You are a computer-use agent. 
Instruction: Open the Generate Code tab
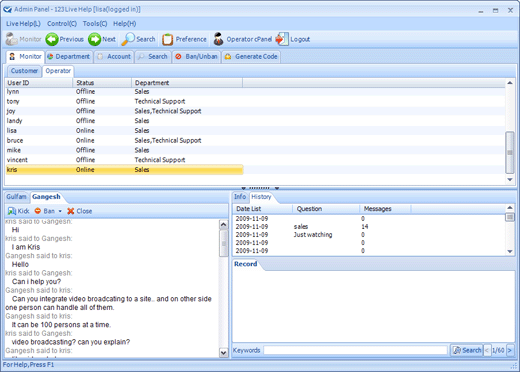coord(251,57)
